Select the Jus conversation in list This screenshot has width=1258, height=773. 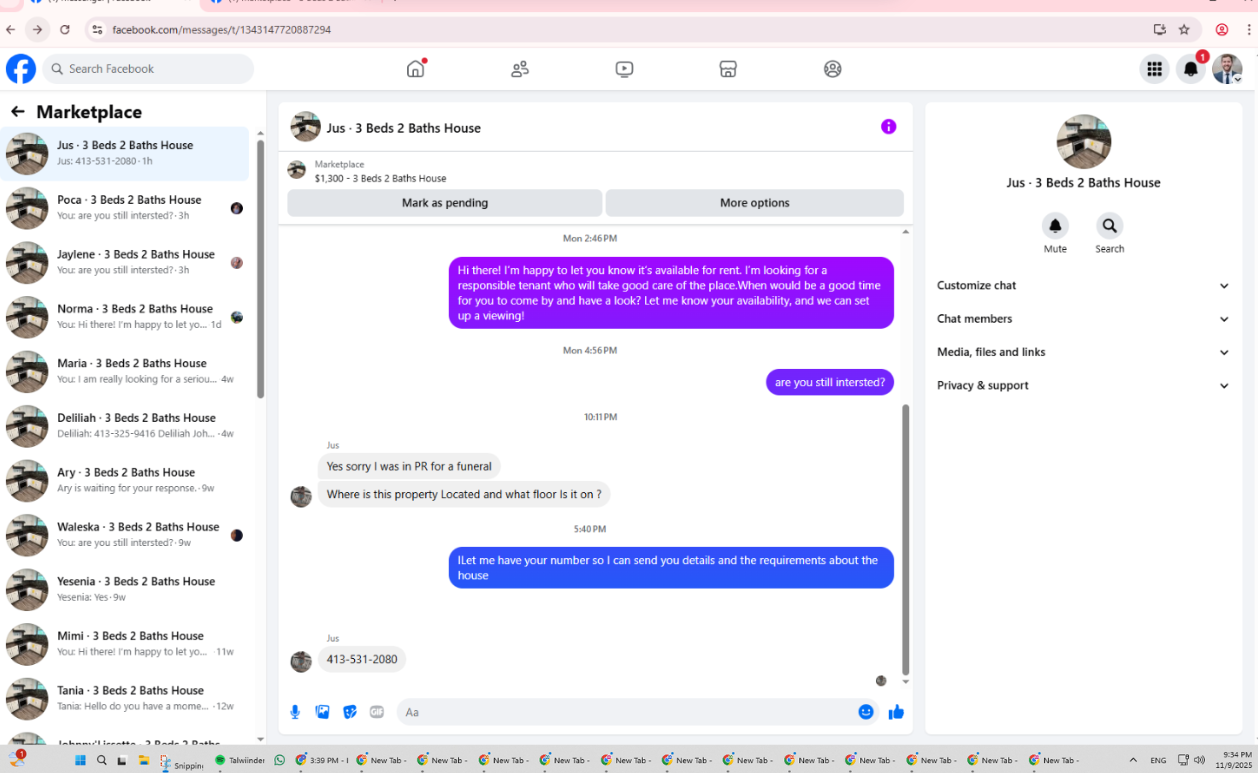point(126,153)
